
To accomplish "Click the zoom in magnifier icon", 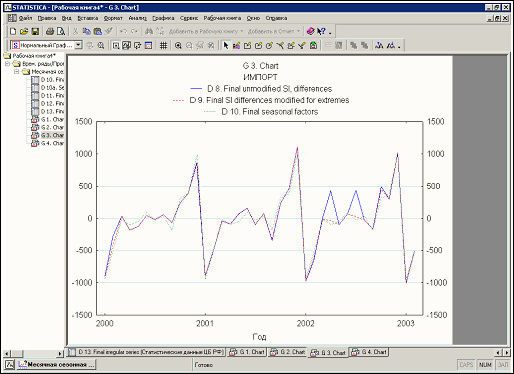I will click(178, 45).
